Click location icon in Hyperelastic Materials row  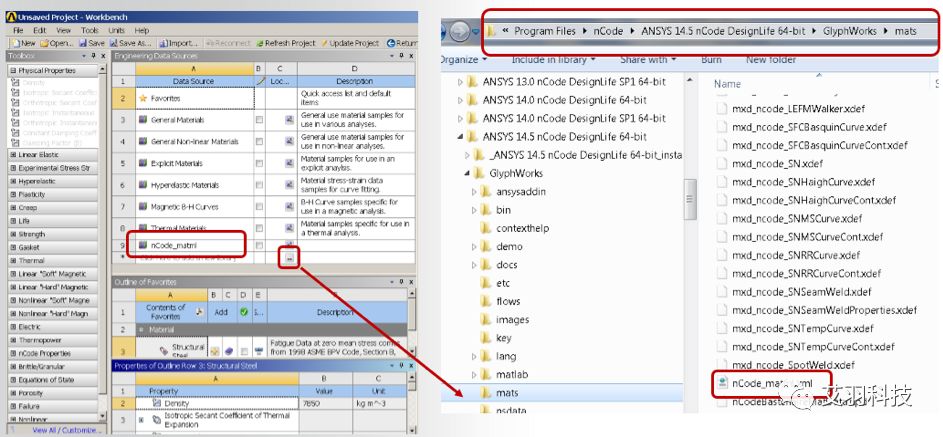[289, 185]
